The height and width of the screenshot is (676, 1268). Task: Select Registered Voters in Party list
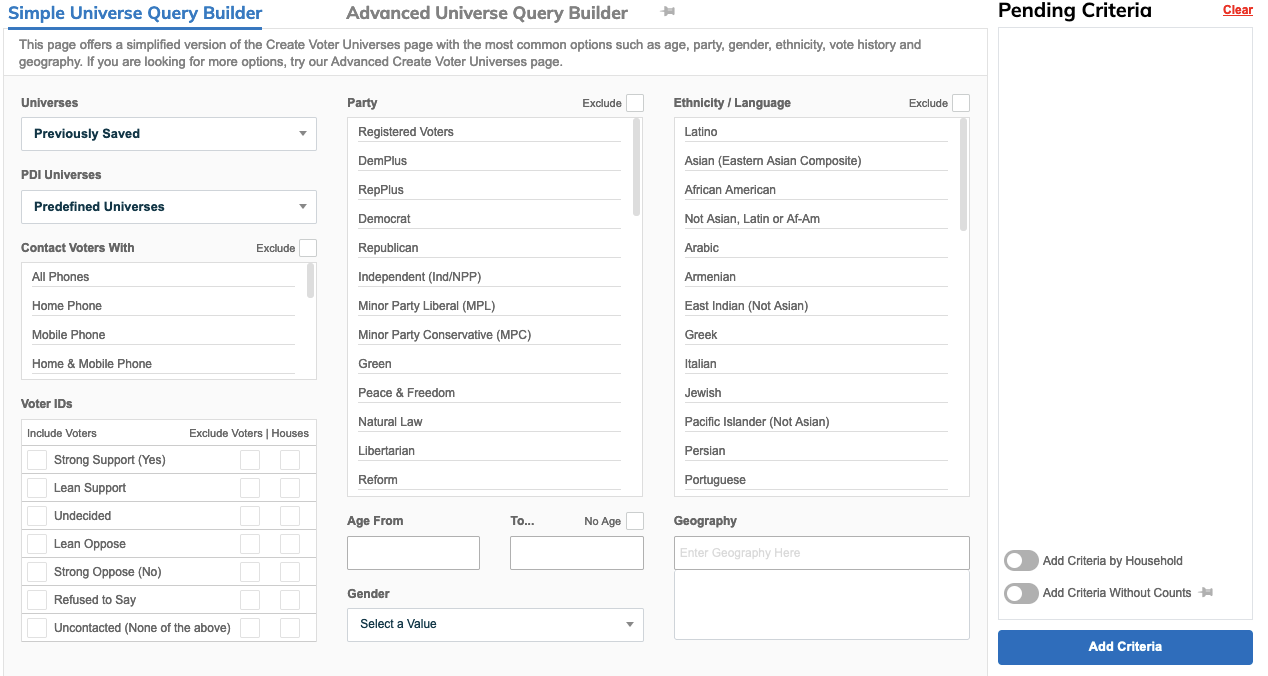489,132
